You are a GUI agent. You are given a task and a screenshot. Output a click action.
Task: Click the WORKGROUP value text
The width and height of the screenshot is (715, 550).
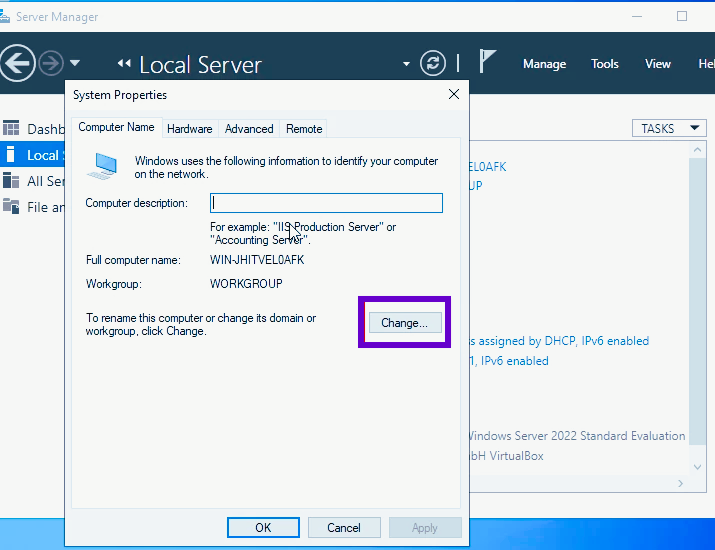click(246, 284)
